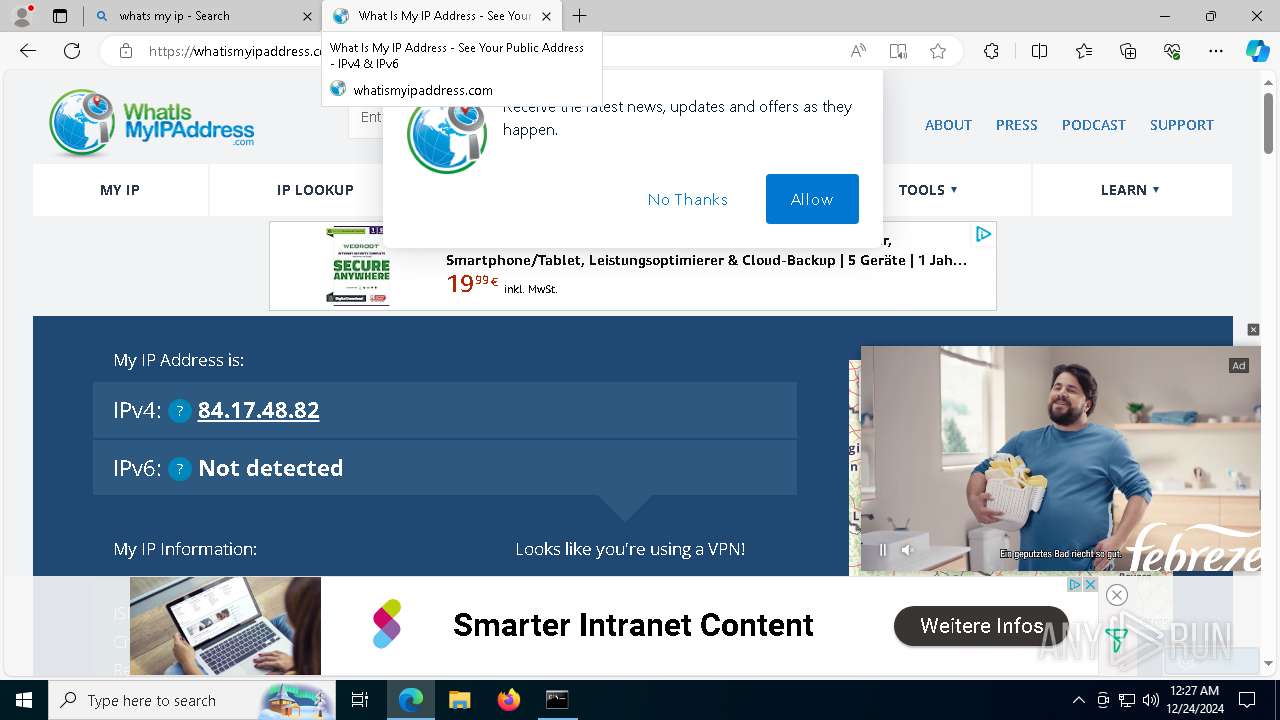This screenshot has height=720, width=1280.
Task: Mute the Febreze video ad
Action: [907, 549]
